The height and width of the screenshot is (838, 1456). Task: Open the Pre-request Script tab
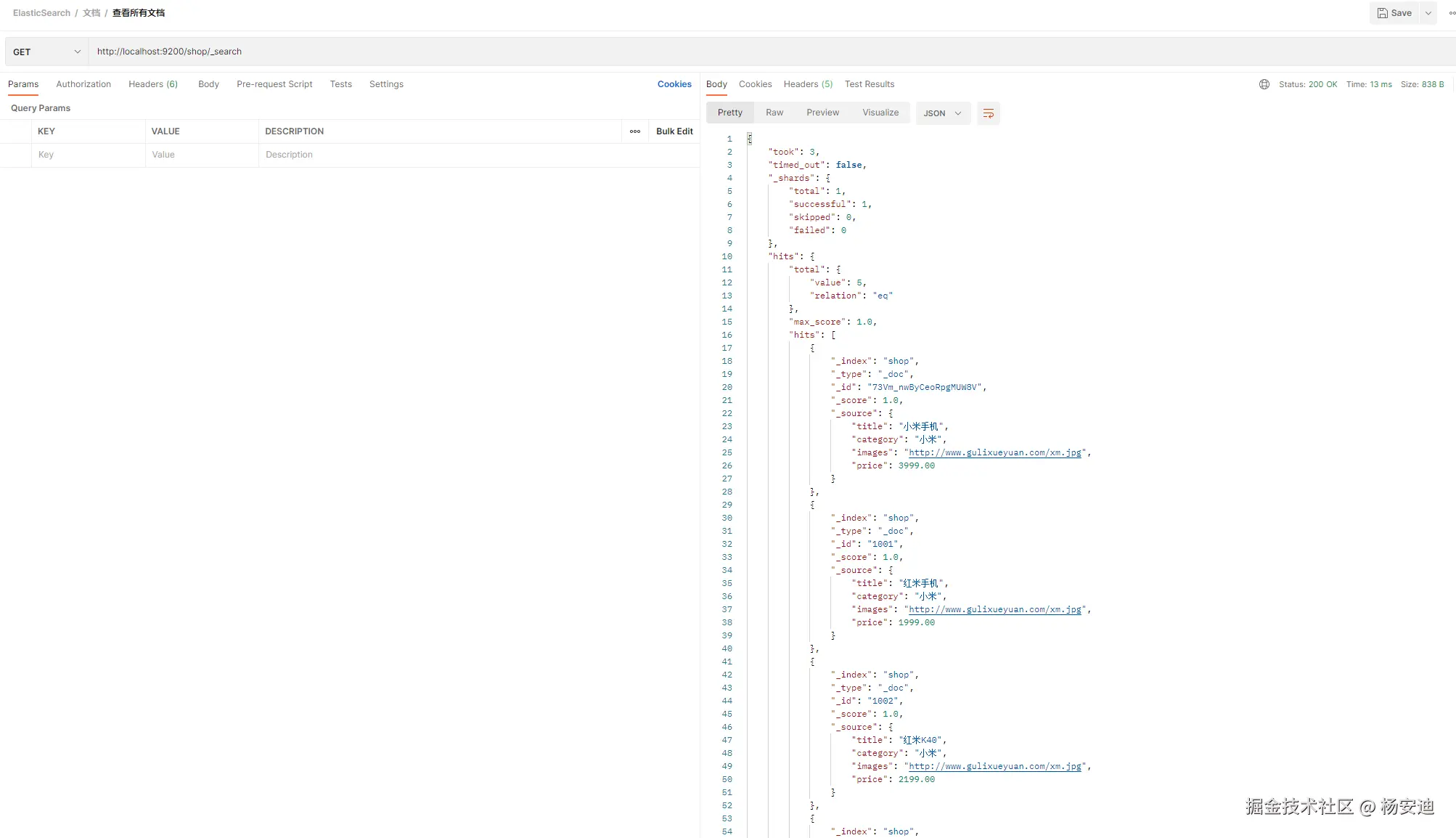tap(274, 84)
